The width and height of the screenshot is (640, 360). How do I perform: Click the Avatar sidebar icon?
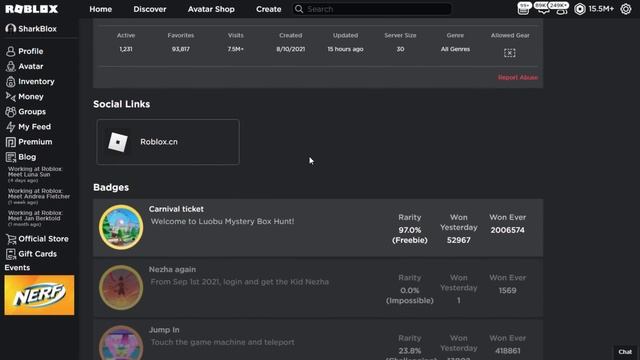11,67
